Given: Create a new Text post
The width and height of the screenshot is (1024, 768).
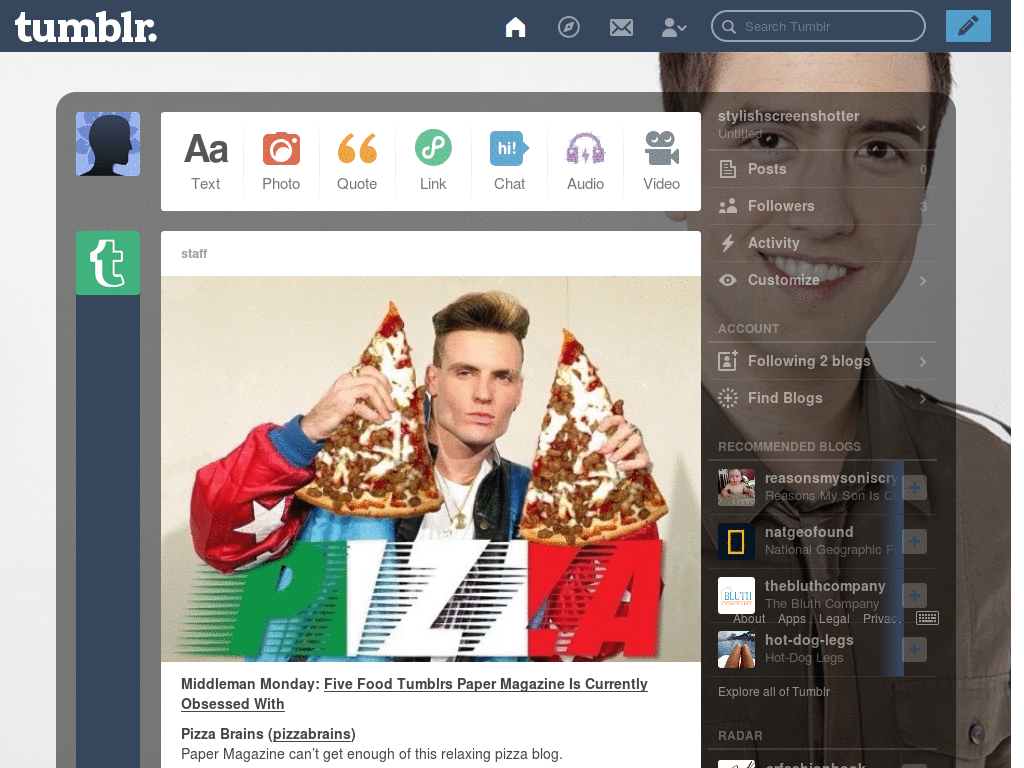Looking at the screenshot, I should (206, 161).
